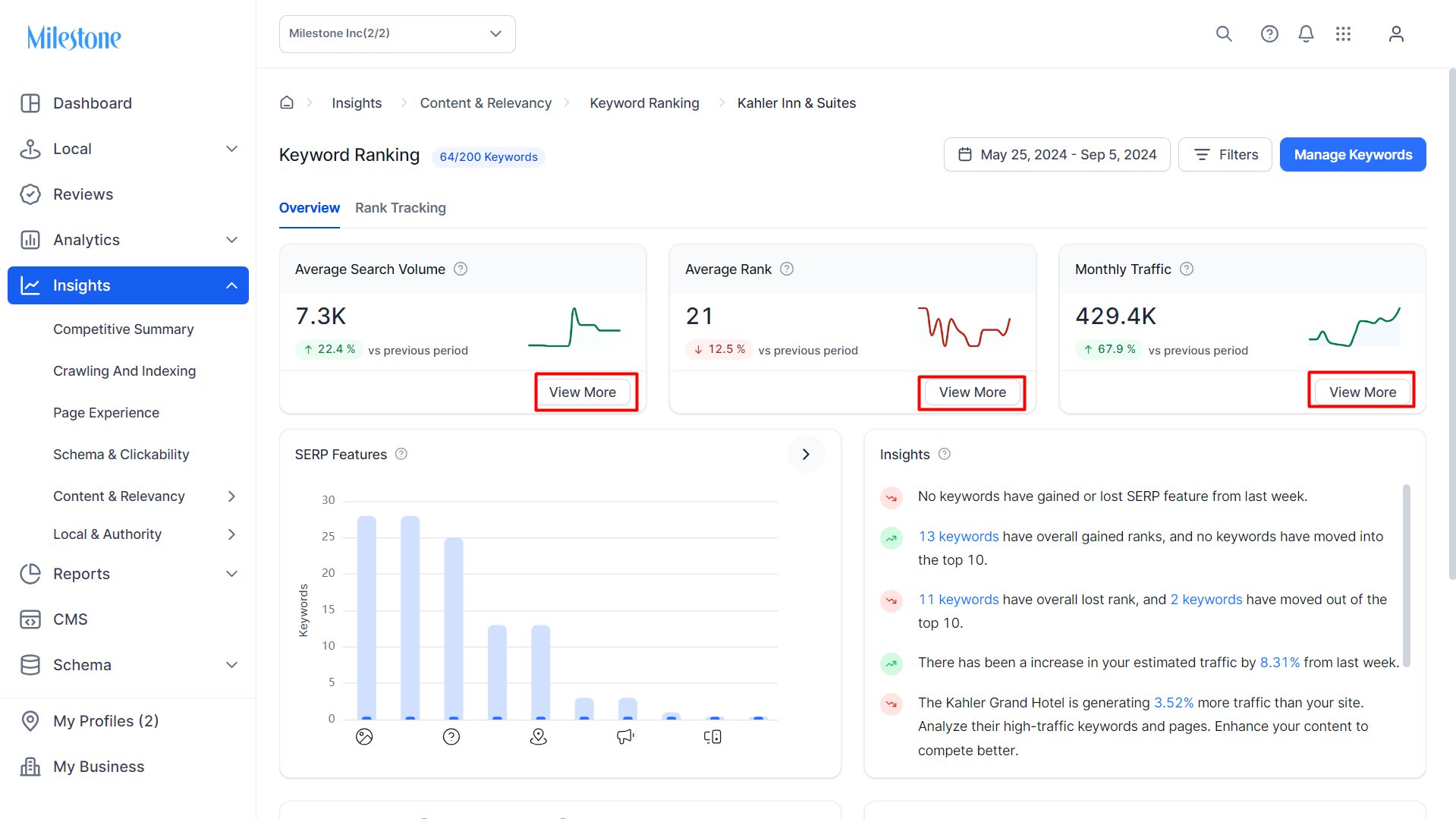Select the Overview tab
Viewport: 1456px width, 819px height.
(310, 208)
